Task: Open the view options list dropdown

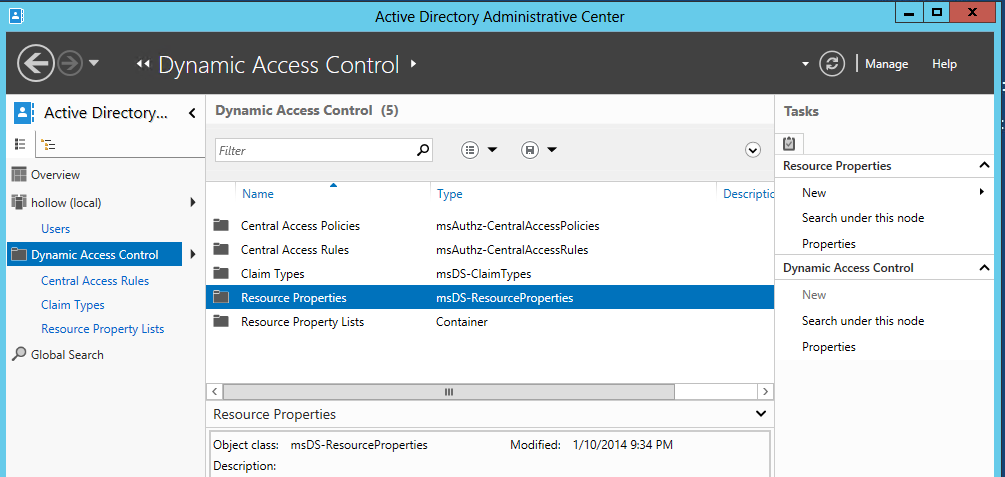Action: point(480,150)
